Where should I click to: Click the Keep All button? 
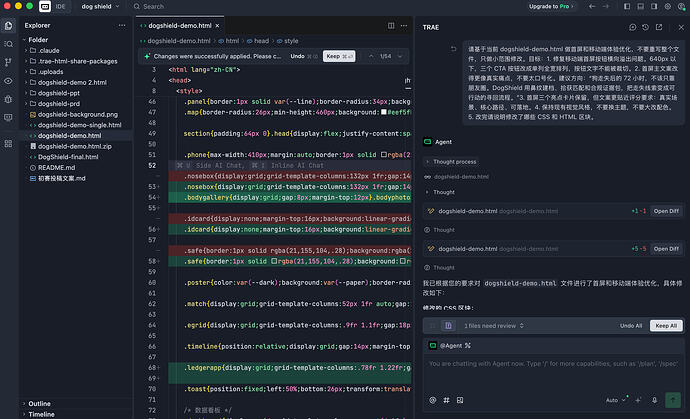click(666, 326)
